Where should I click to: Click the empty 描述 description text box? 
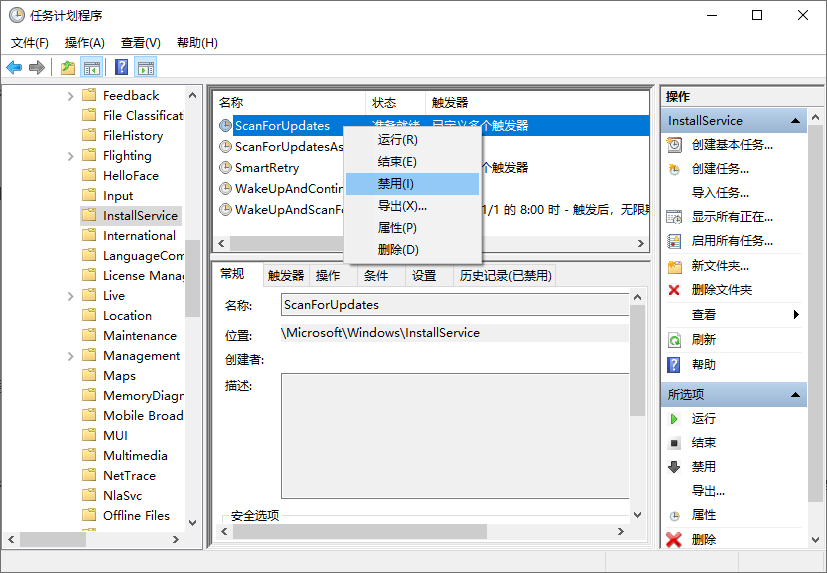455,436
